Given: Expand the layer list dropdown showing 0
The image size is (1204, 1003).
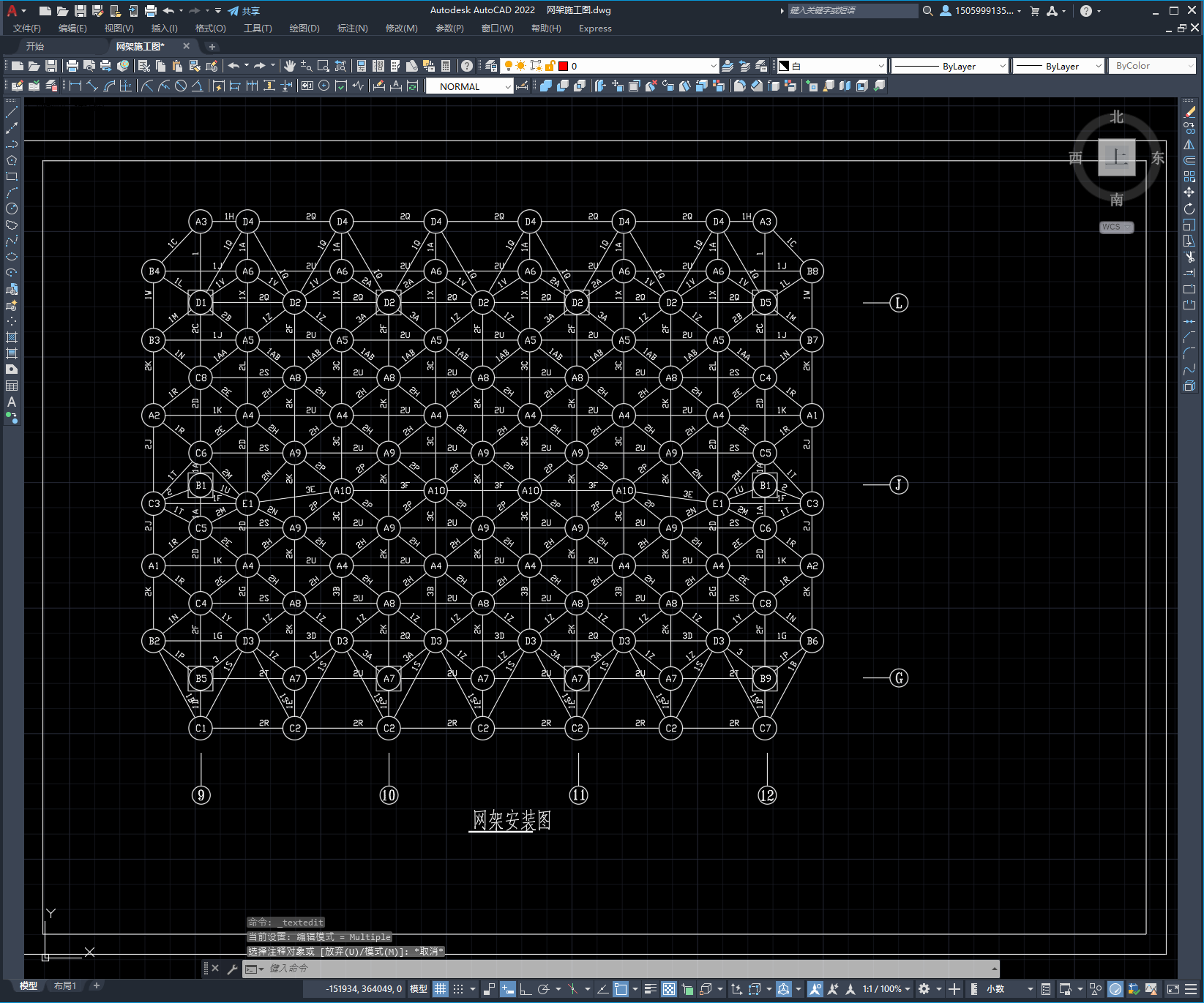Looking at the screenshot, I should click(x=714, y=66).
